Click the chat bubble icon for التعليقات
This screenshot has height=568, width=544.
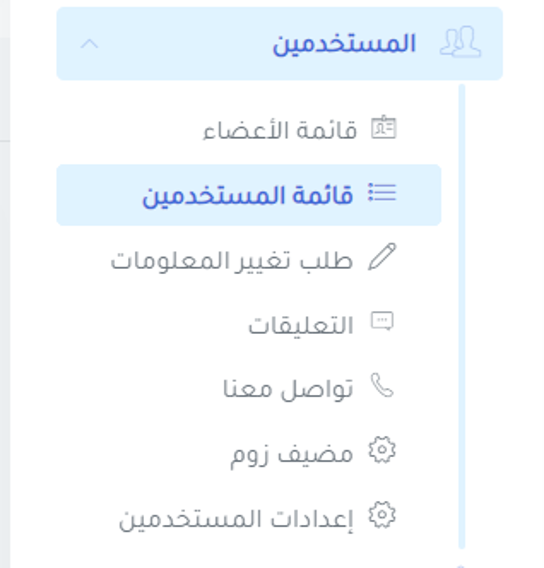(x=382, y=321)
